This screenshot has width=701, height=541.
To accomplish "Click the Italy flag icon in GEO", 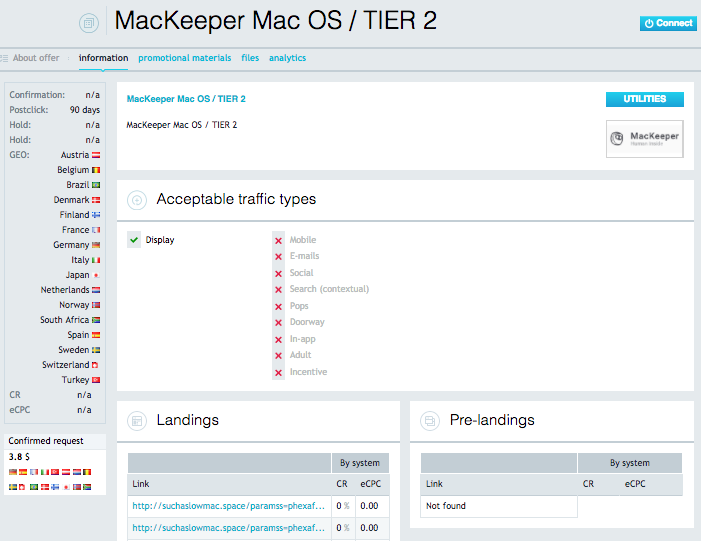I will click(x=96, y=260).
